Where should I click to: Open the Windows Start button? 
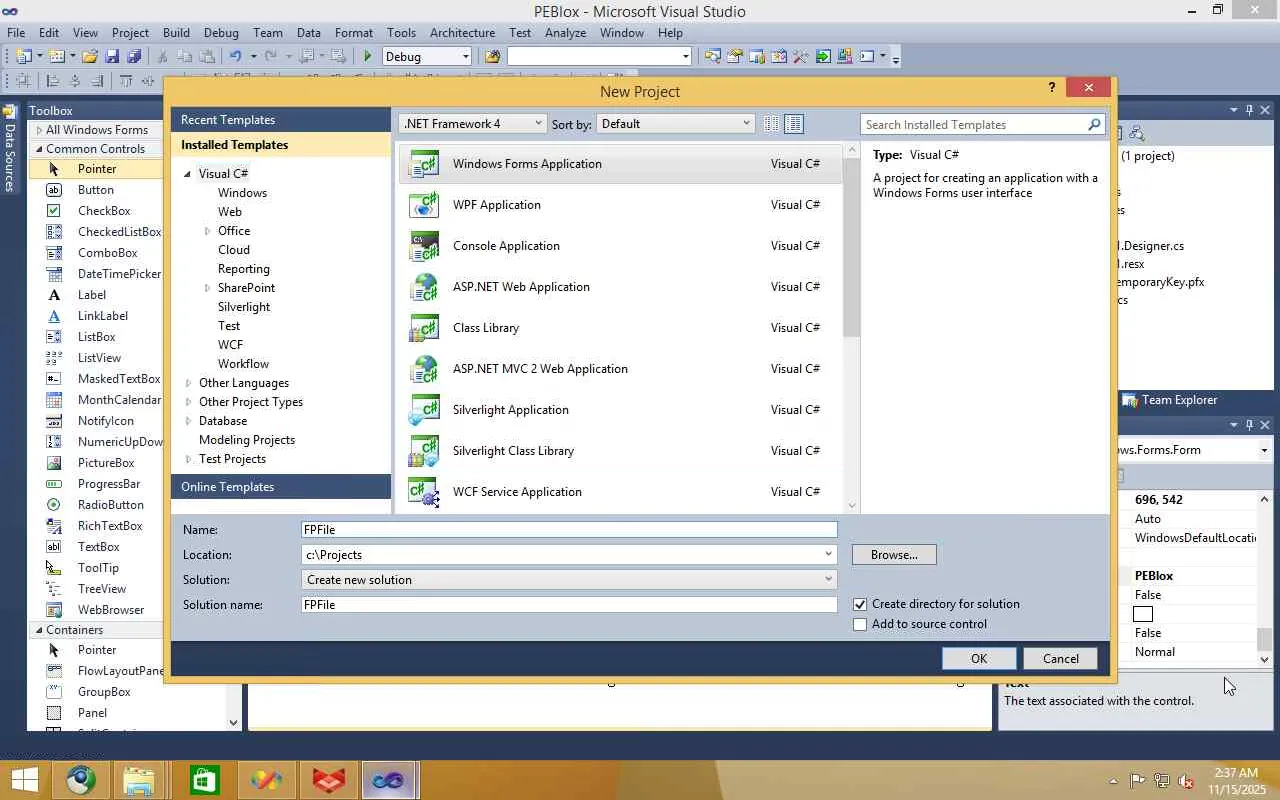(x=24, y=780)
